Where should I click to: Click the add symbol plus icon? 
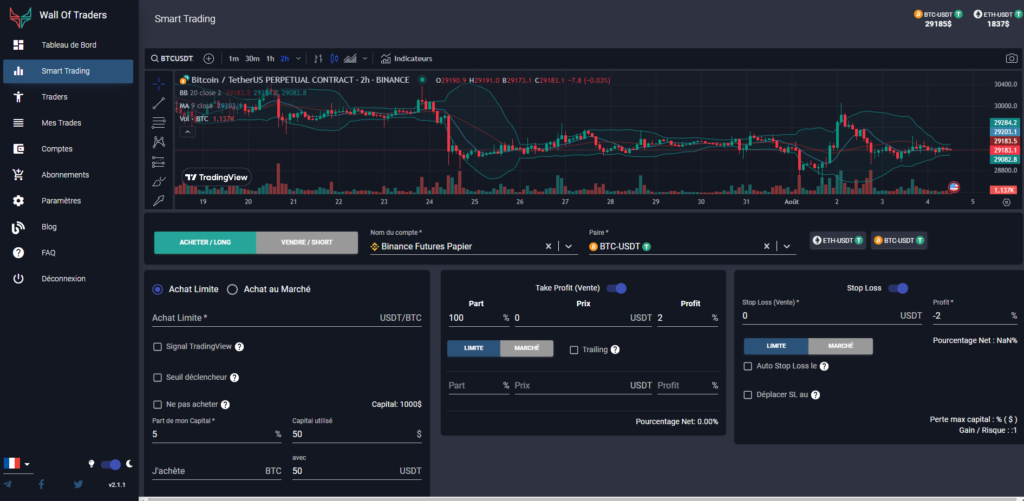208,59
